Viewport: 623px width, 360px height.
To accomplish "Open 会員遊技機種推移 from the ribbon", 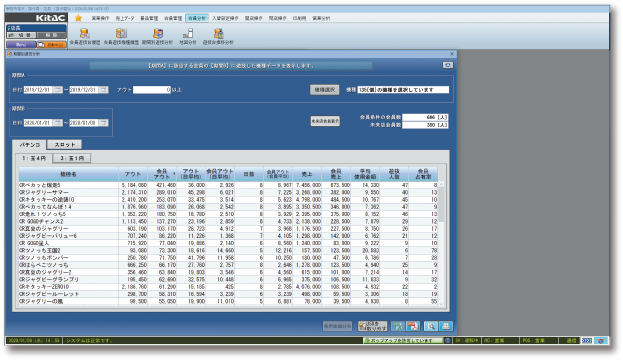I will [121, 37].
